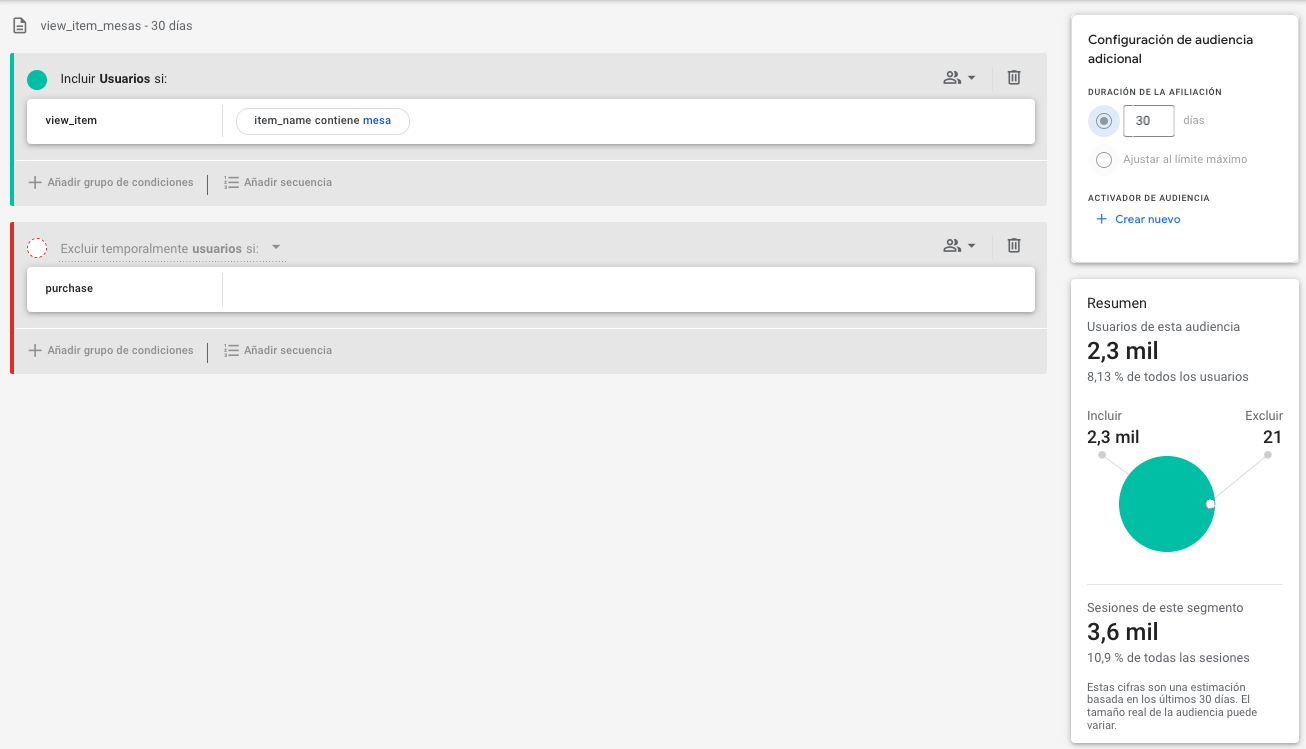
Task: Select the 30 días duration radio button
Action: click(x=1103, y=120)
